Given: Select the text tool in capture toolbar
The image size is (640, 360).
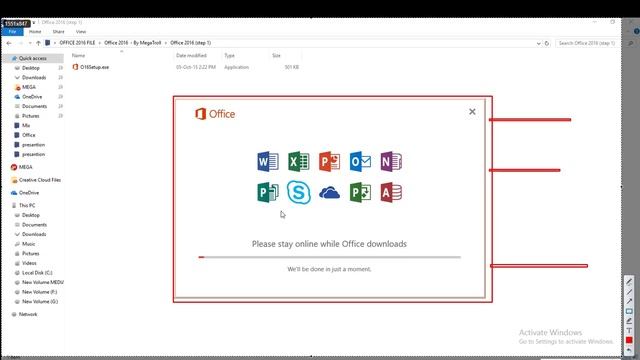Looking at the screenshot, I should (x=629, y=331).
